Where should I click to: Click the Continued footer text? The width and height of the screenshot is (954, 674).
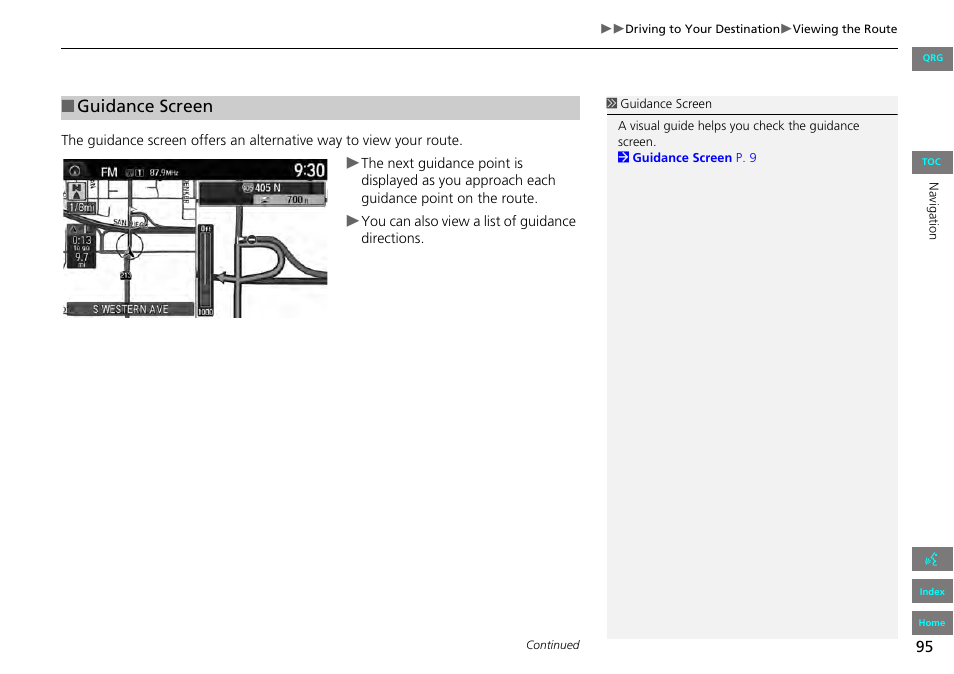[552, 645]
